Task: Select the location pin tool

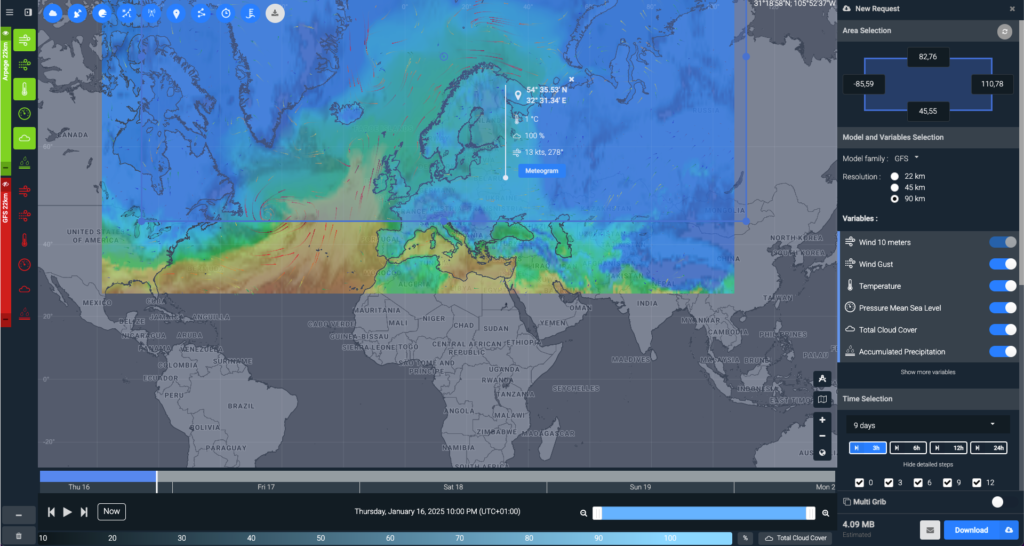Action: point(176,13)
